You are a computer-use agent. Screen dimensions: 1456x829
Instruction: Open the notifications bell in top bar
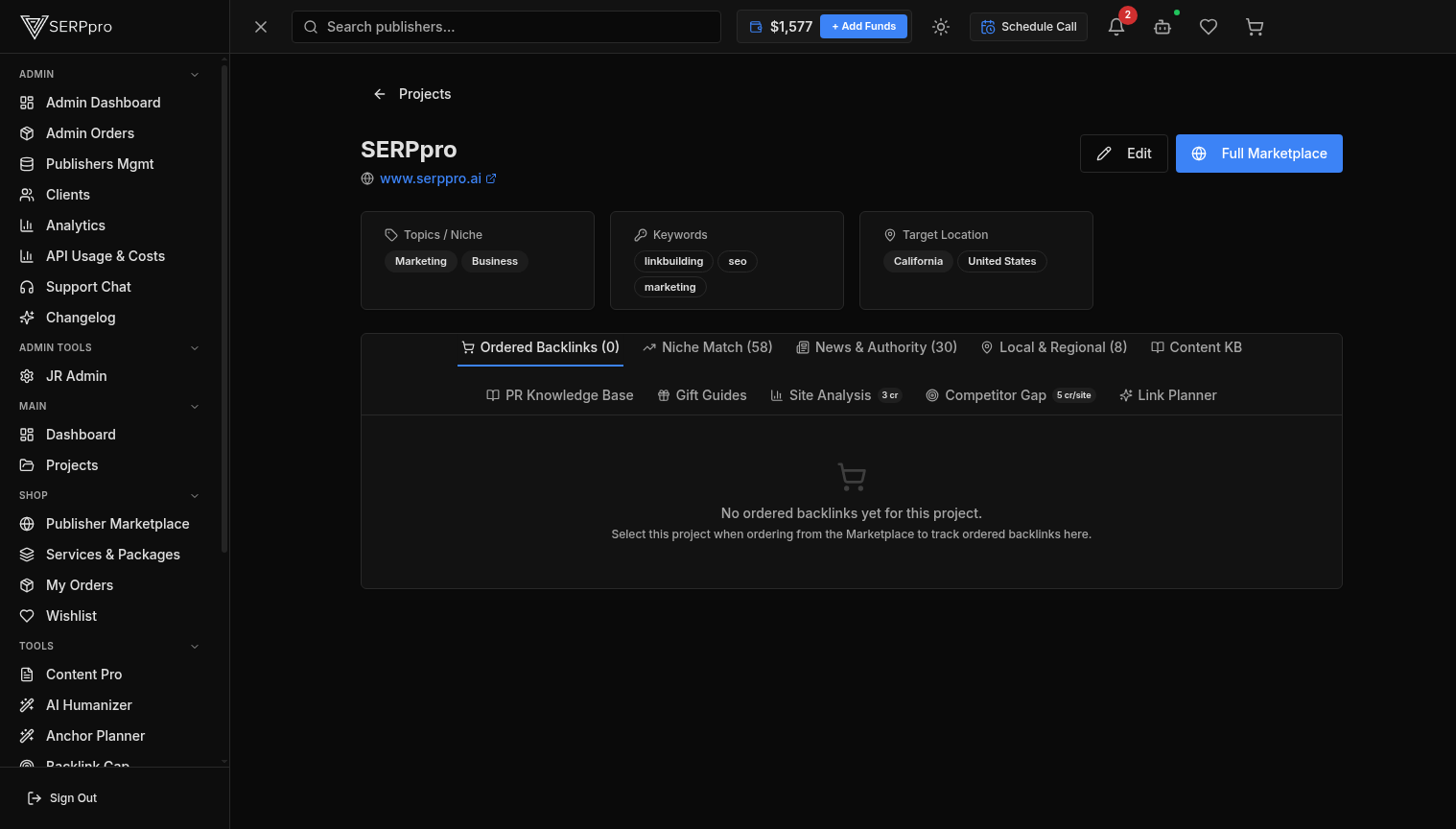coord(1115,27)
